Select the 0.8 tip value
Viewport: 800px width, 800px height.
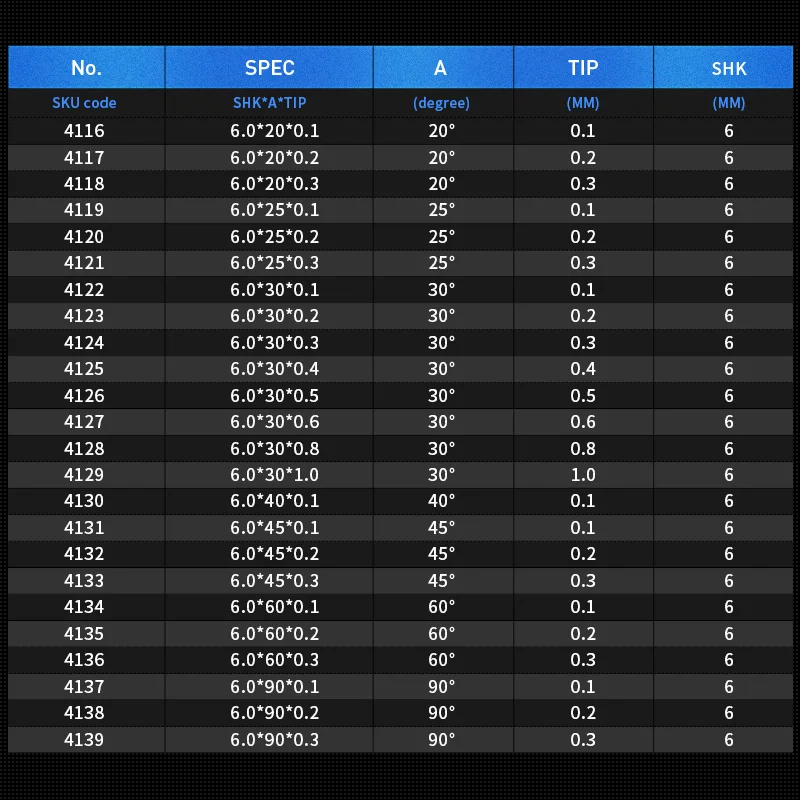point(582,448)
